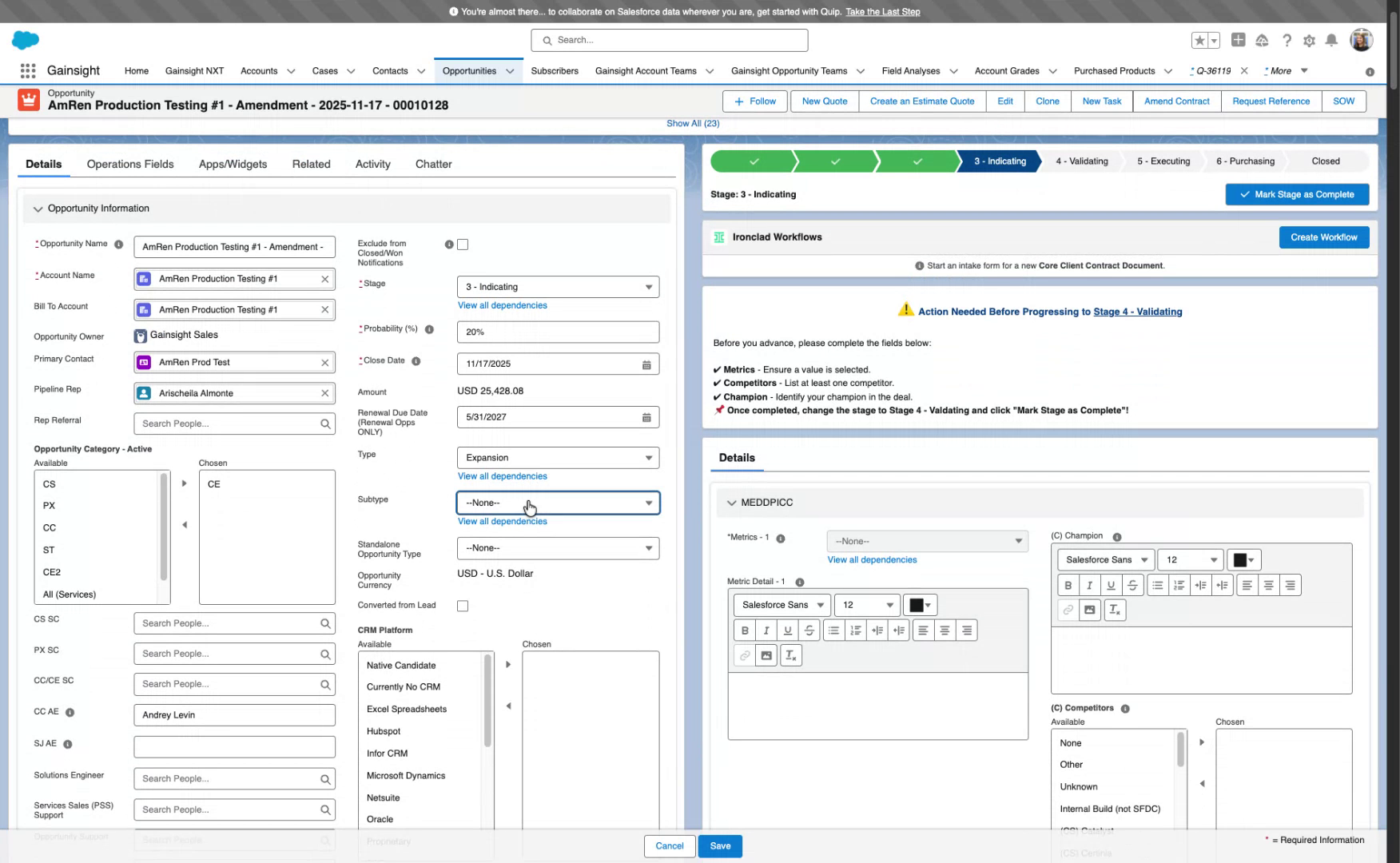Select the Bold icon in Metric Detail editor
Image resolution: width=1400 pixels, height=863 pixels.
745,630
